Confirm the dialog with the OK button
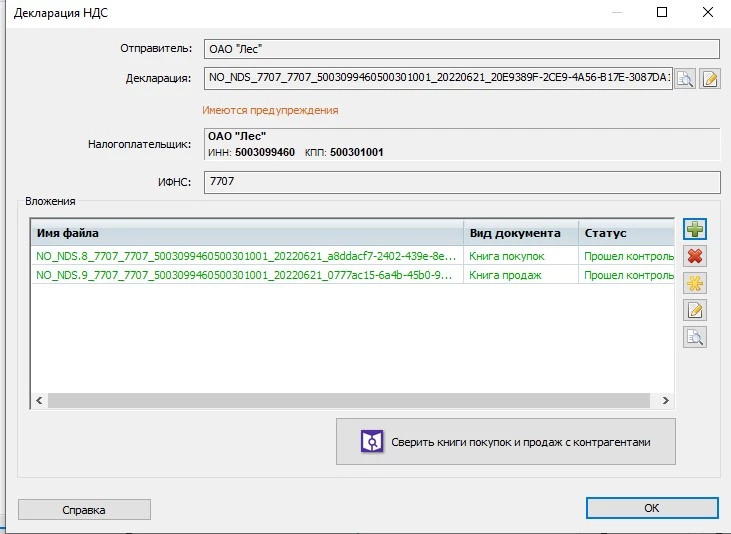This screenshot has width=731, height=534. [651, 508]
